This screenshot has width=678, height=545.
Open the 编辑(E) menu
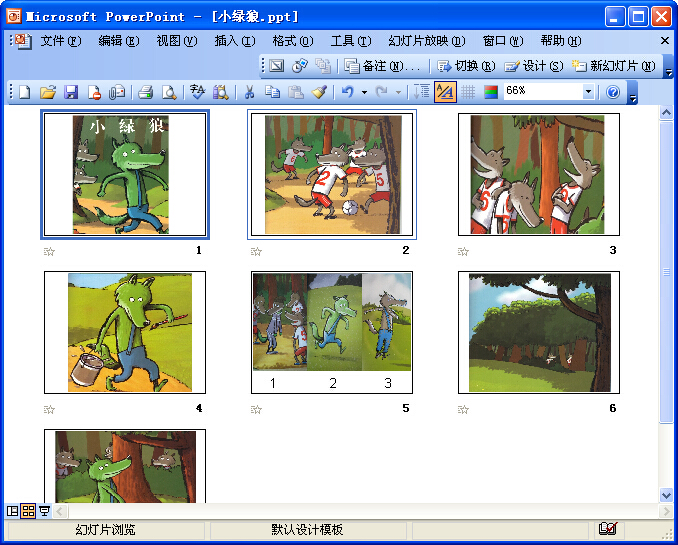point(118,41)
